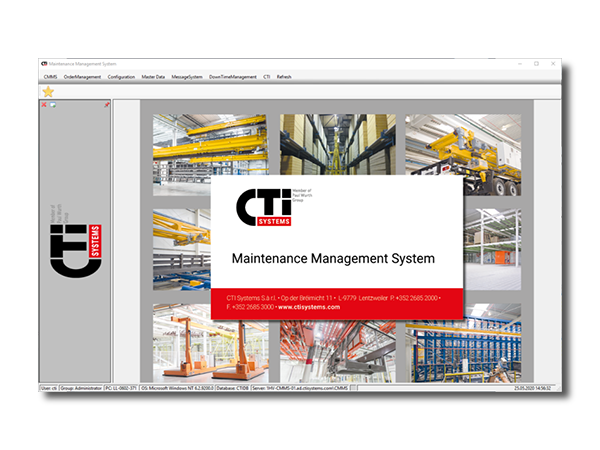Click the yellow beam and blue rails photo
Image resolution: width=600 pixels, height=450 pixels.
pos(182,249)
